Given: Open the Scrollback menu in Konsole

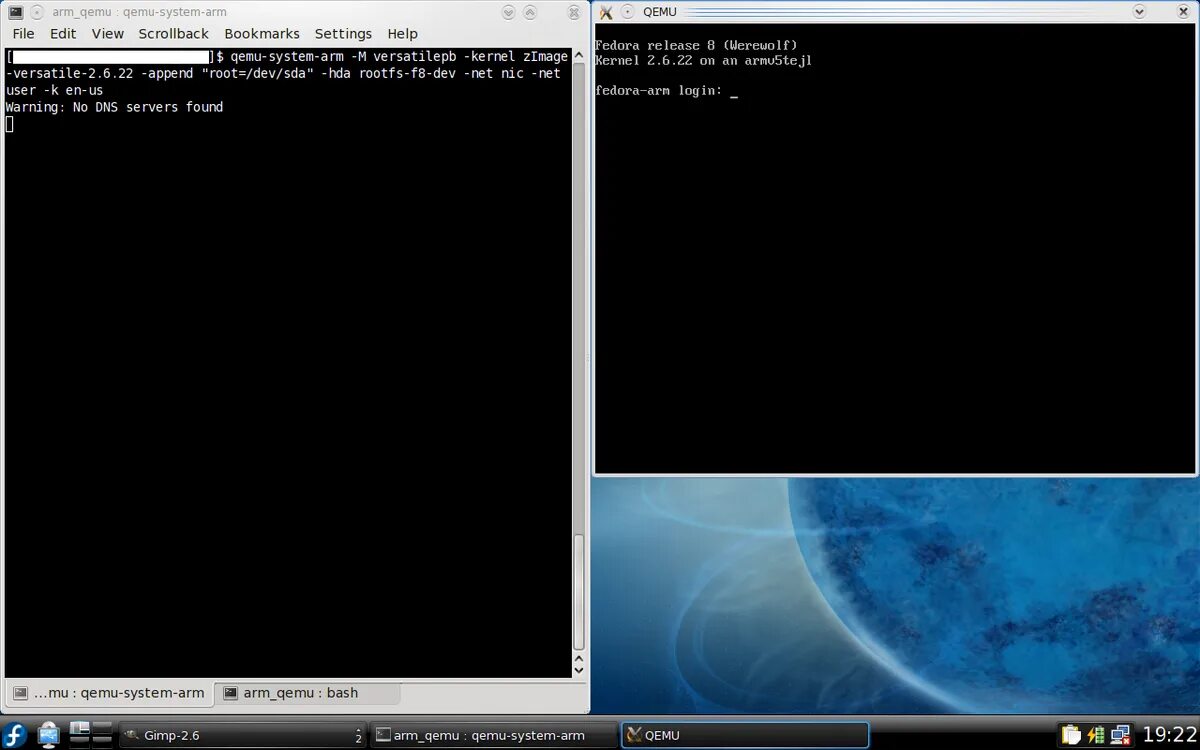Looking at the screenshot, I should [x=174, y=33].
